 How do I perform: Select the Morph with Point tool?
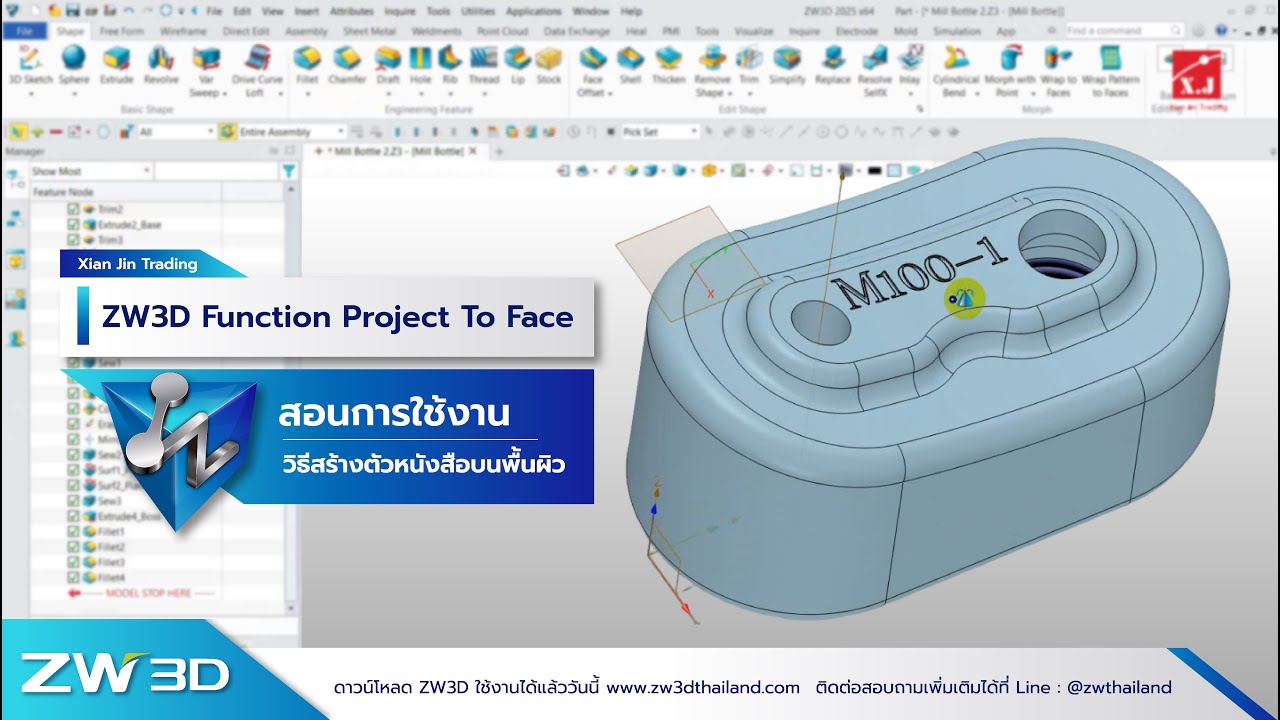[1009, 71]
